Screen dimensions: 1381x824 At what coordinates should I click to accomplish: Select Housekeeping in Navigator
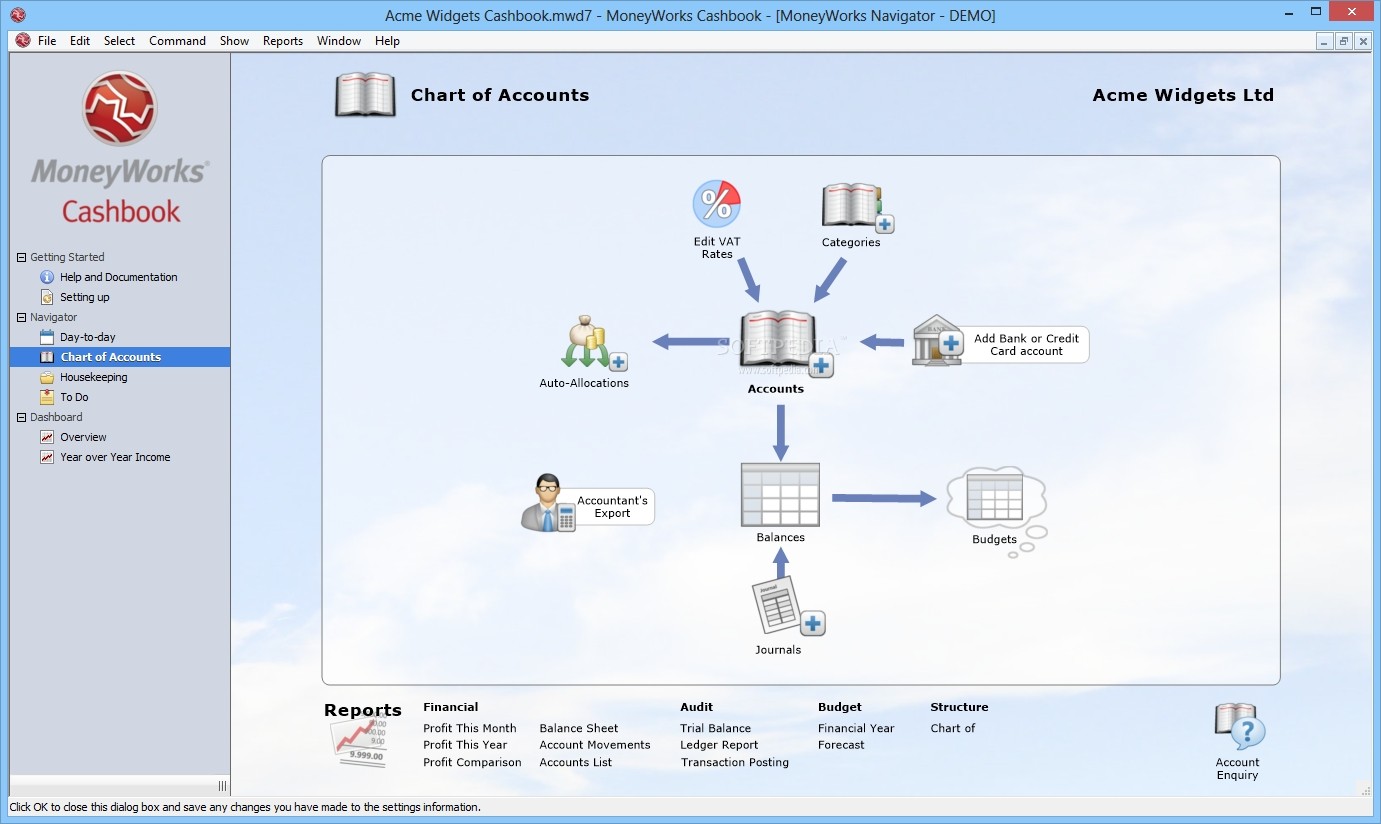coord(94,377)
